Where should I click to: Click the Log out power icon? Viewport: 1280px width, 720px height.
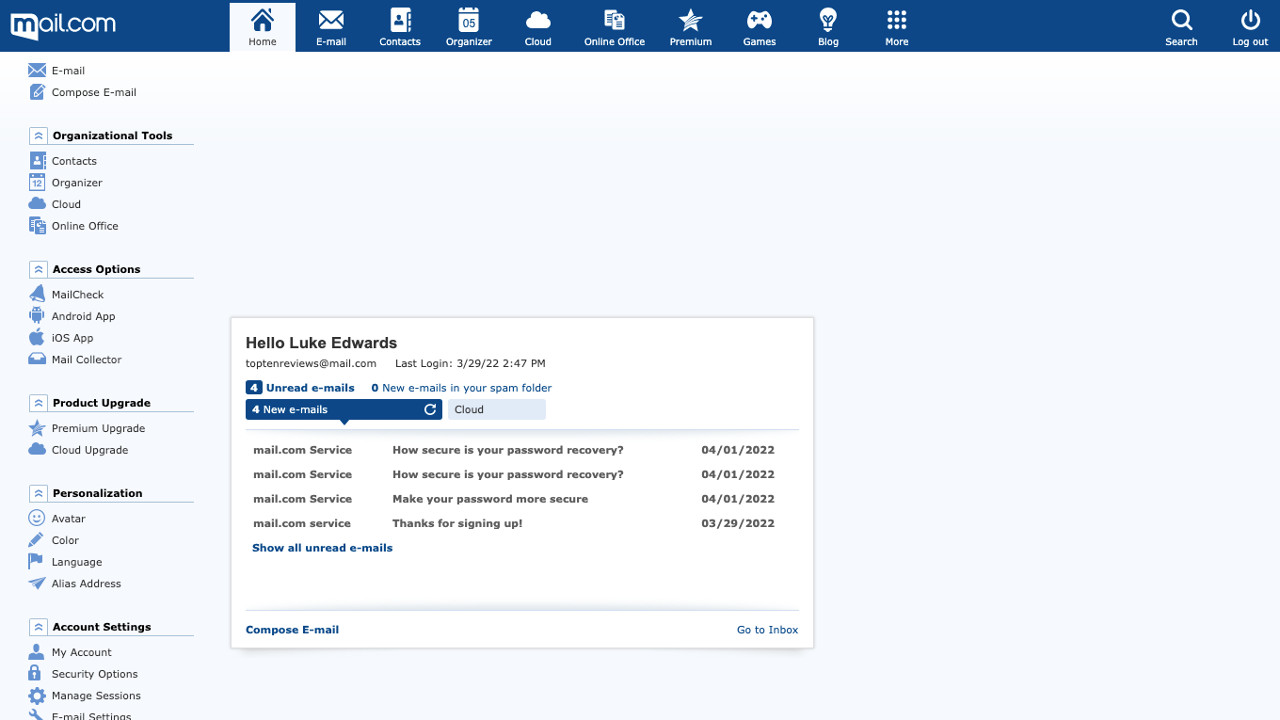tap(1250, 20)
